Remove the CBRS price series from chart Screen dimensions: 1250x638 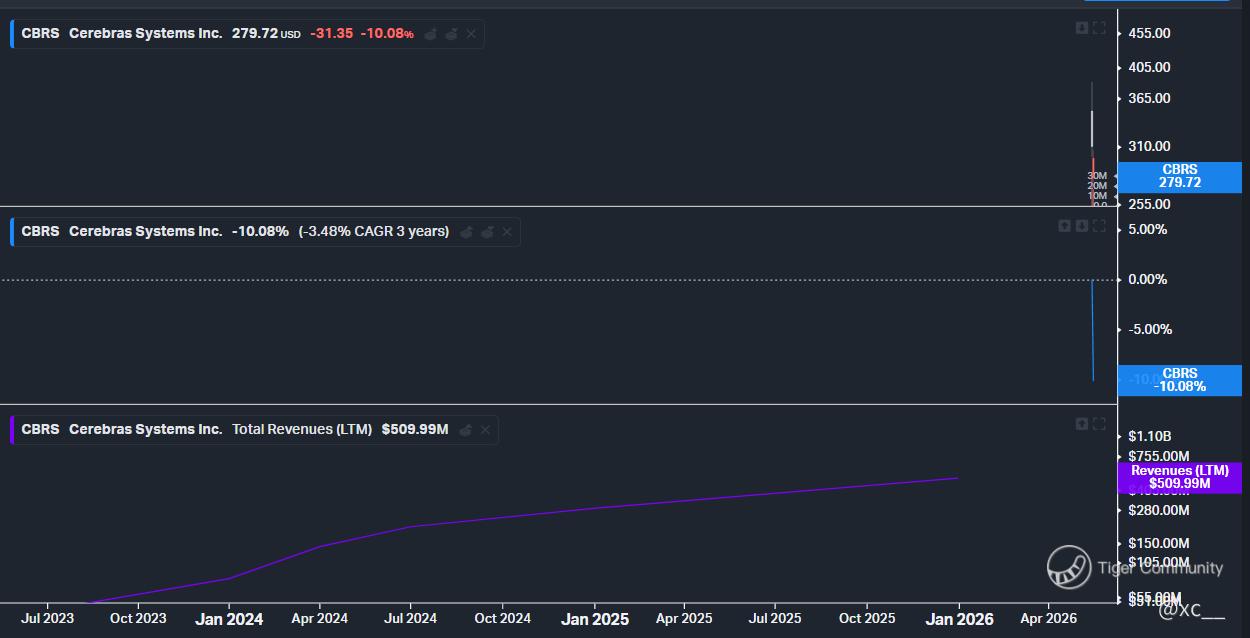pyautogui.click(x=471, y=34)
